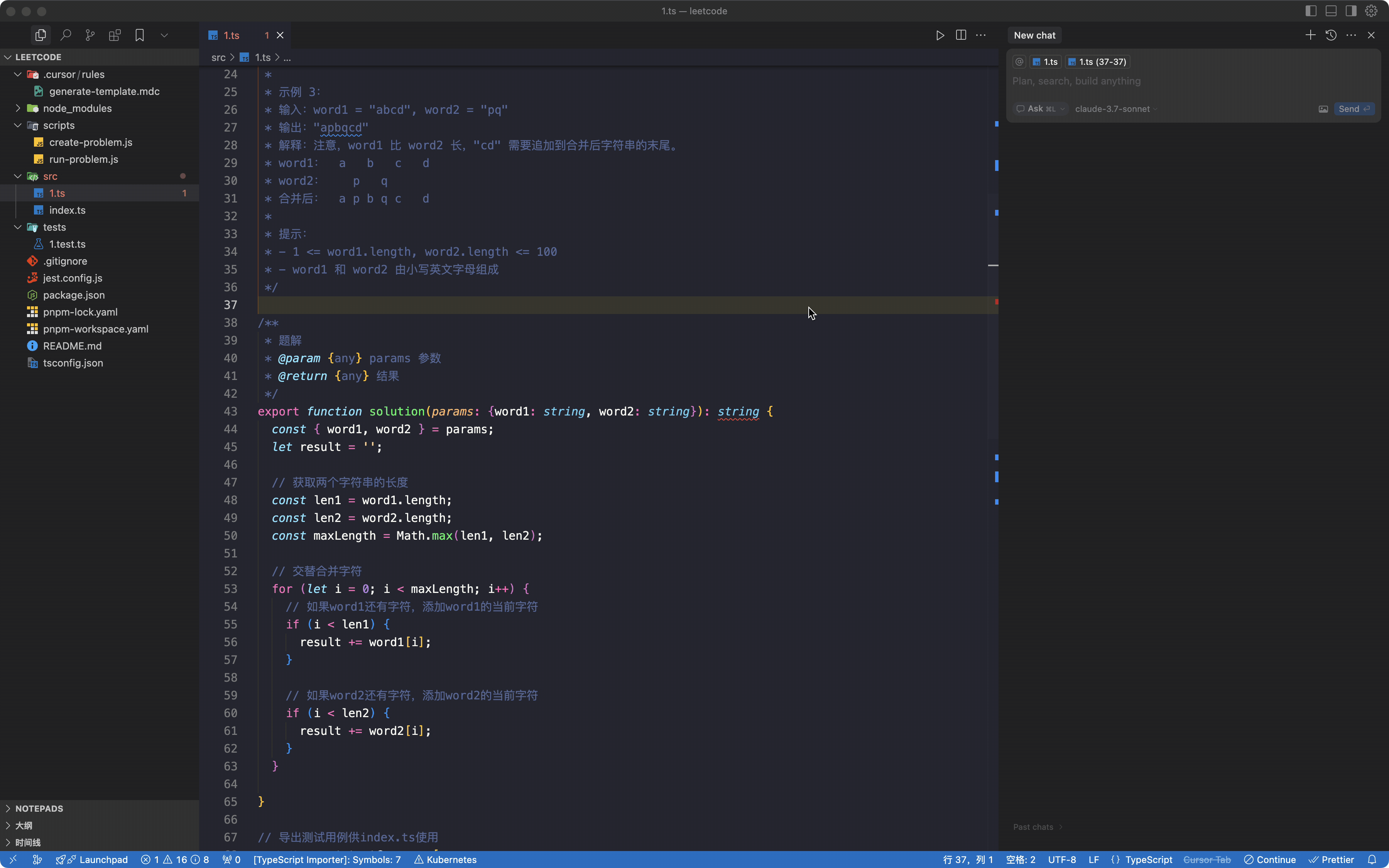Open the Extensions view icon
The height and width of the screenshot is (868, 1389).
pos(115,35)
